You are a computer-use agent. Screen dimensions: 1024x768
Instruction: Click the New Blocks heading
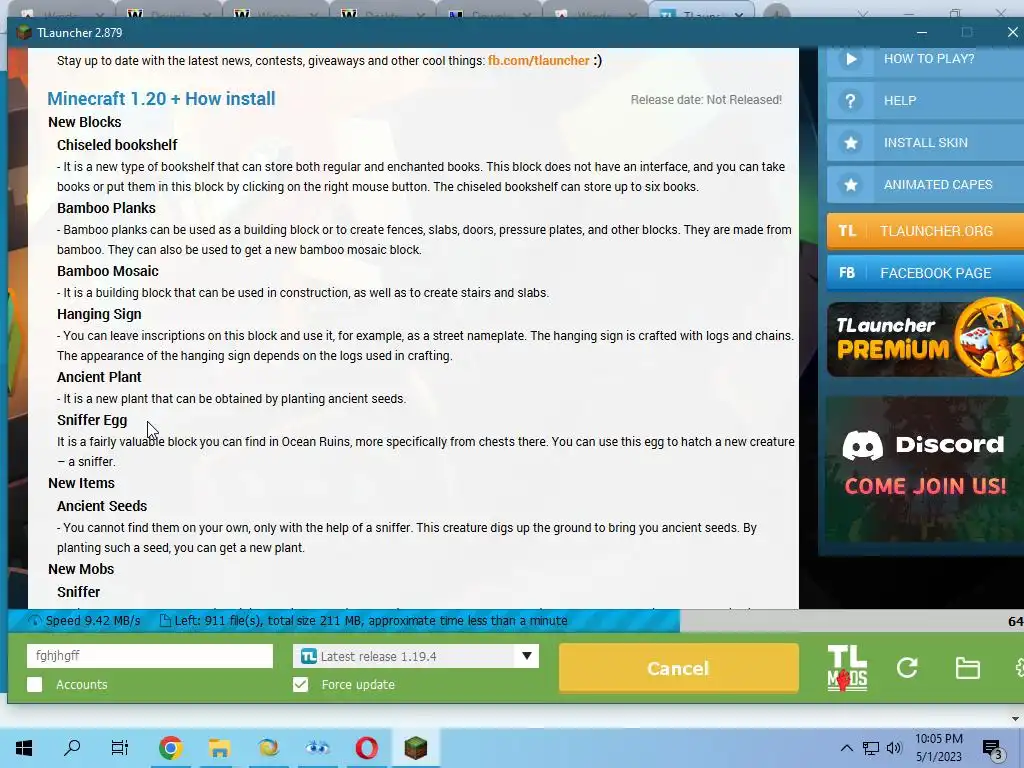click(85, 122)
